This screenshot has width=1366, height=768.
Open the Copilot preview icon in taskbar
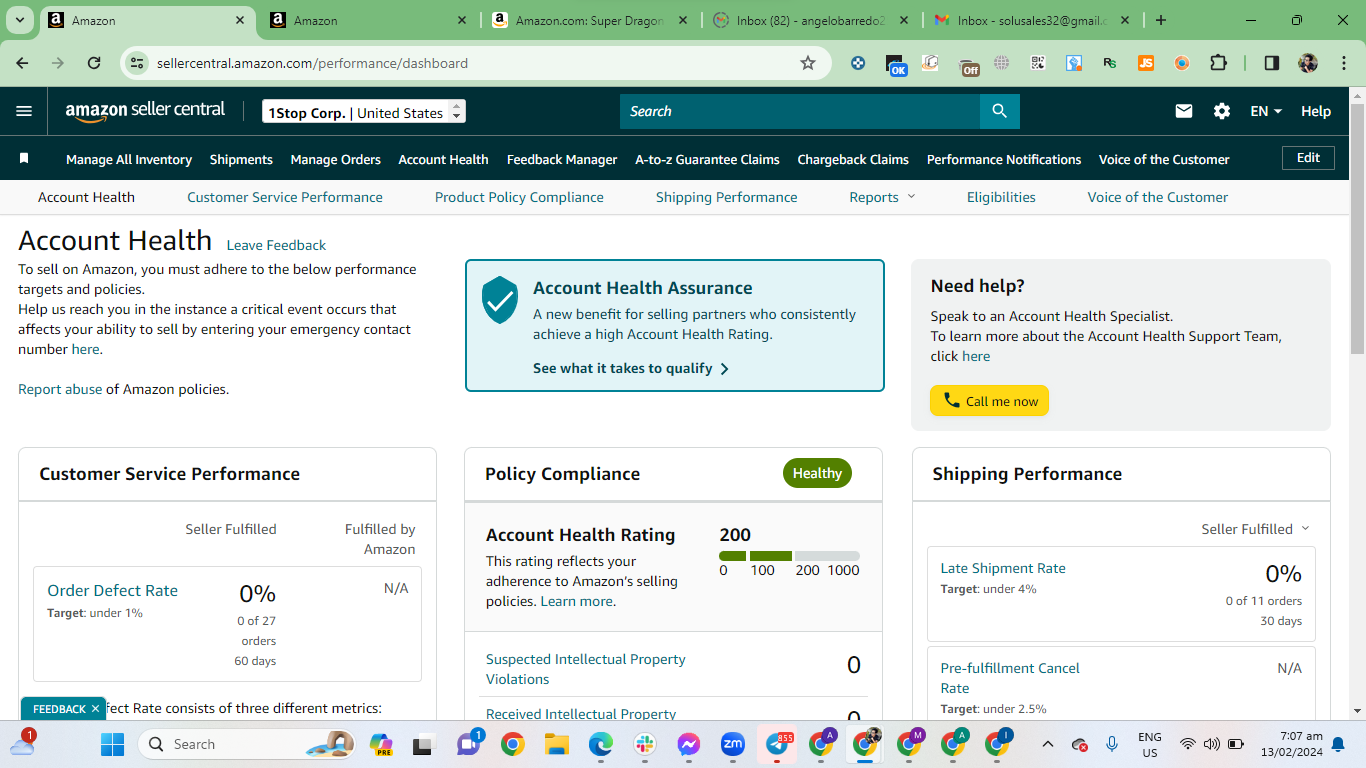(381, 744)
